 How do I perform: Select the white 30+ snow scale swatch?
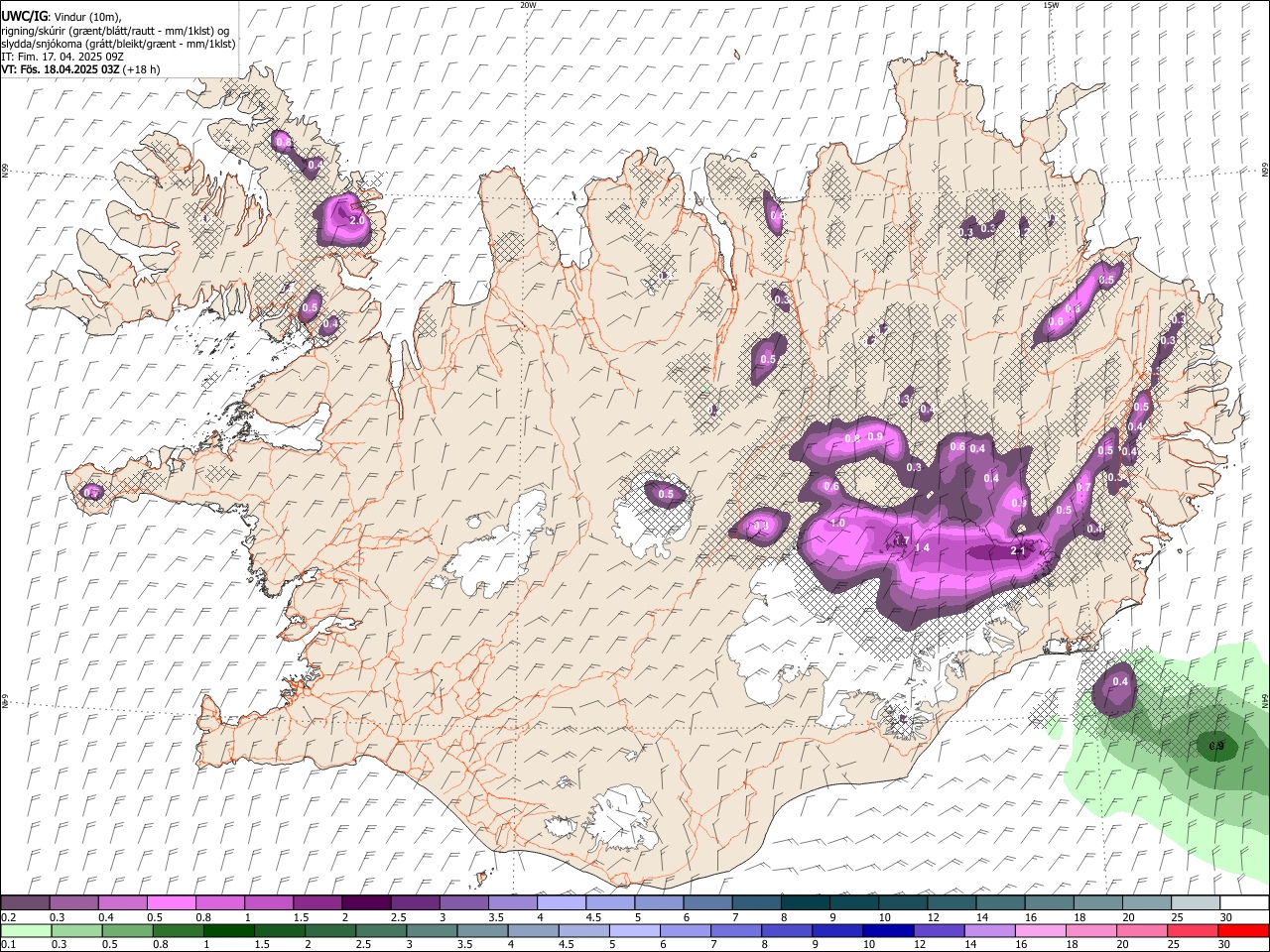pyautogui.click(x=1244, y=902)
